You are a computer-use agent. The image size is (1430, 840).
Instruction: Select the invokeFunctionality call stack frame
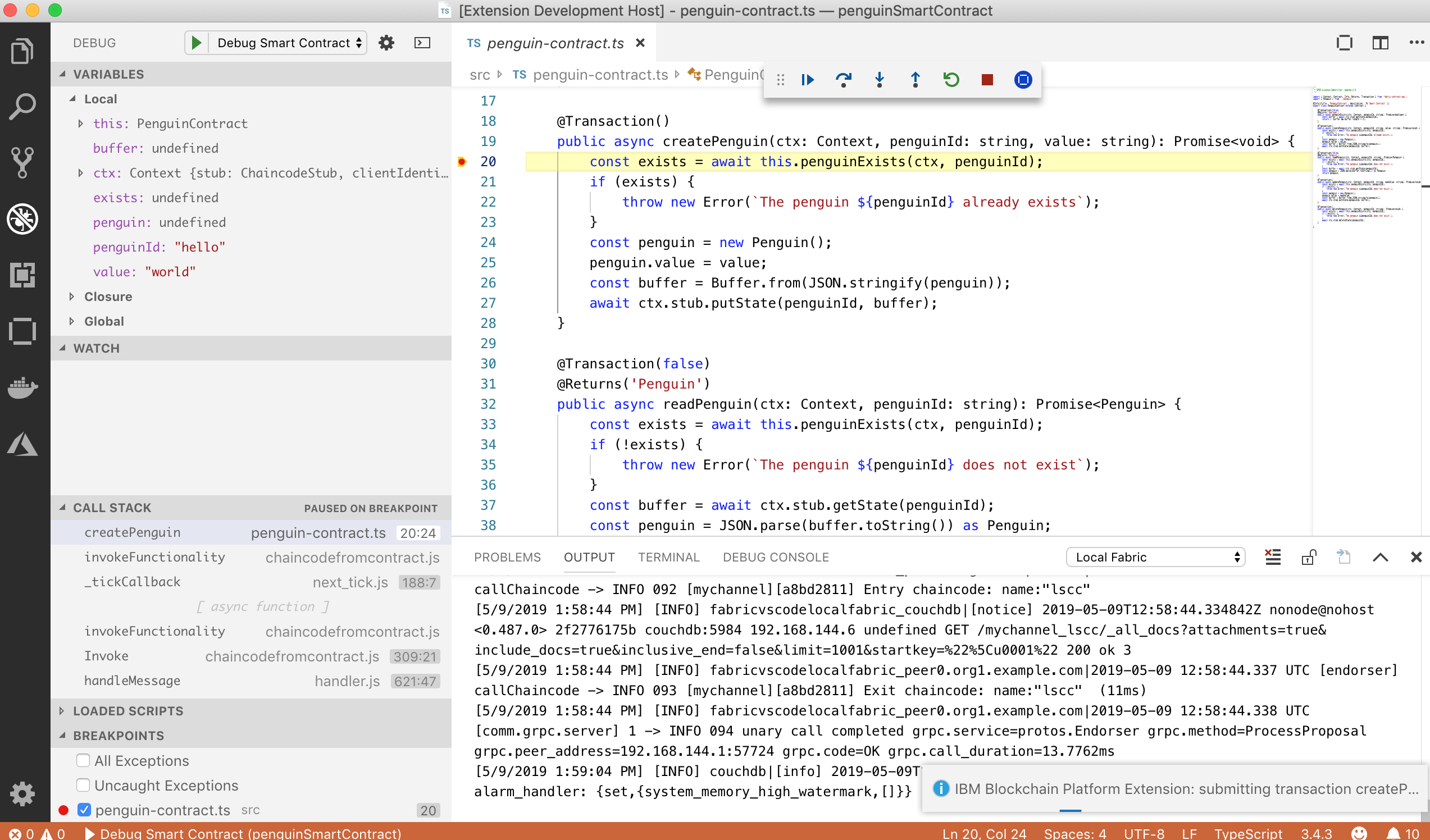pyautogui.click(x=155, y=556)
